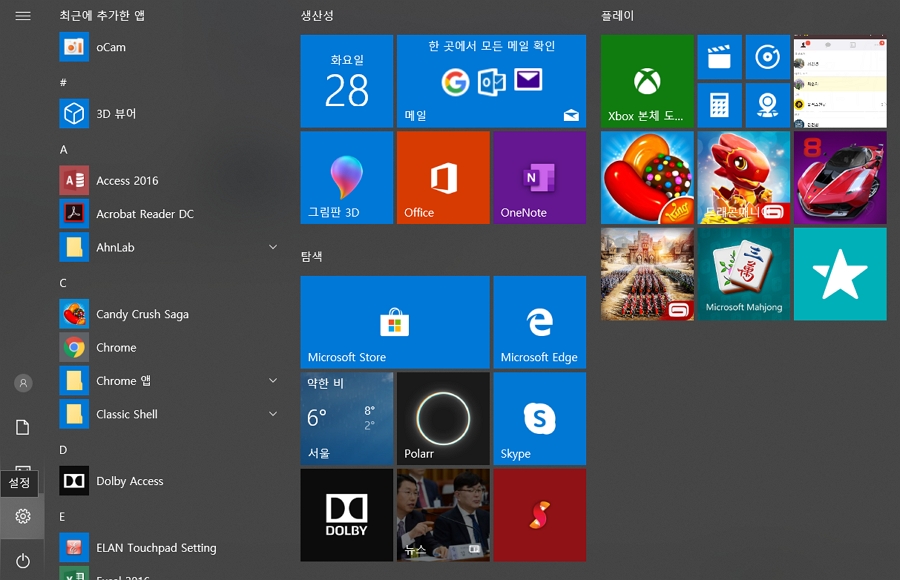The width and height of the screenshot is (900, 580).
Task: Open the Microsoft Mahjong tile
Action: click(744, 274)
